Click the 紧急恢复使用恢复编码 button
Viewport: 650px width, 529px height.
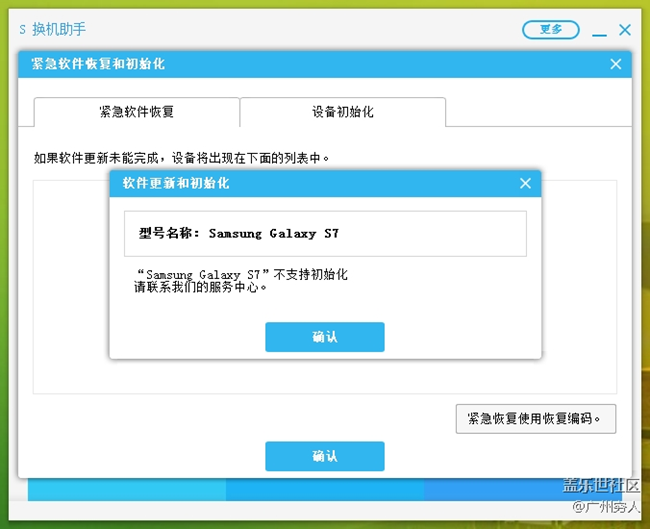536,419
